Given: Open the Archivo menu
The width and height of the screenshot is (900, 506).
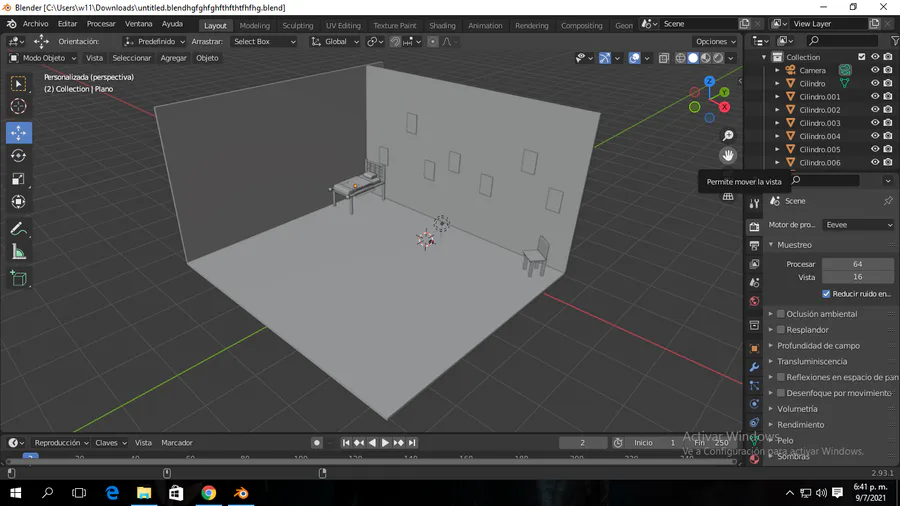Looking at the screenshot, I should 36,24.
